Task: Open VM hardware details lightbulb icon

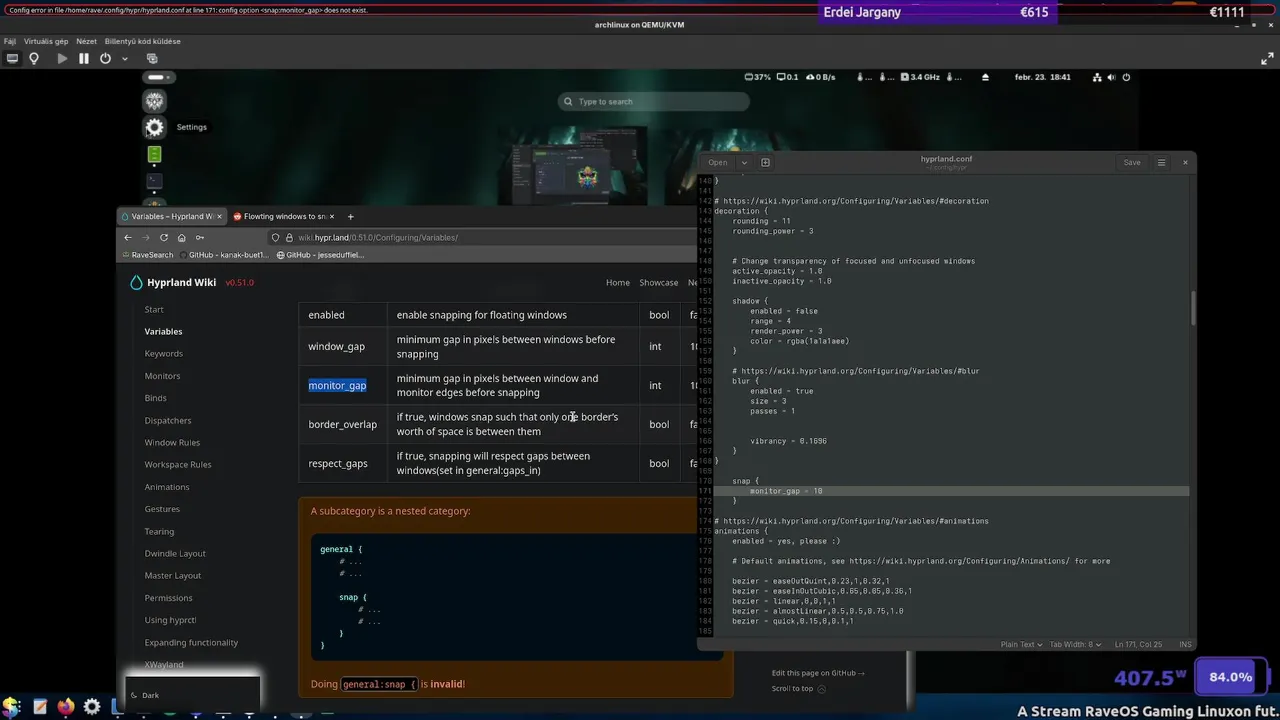Action: [x=34, y=58]
